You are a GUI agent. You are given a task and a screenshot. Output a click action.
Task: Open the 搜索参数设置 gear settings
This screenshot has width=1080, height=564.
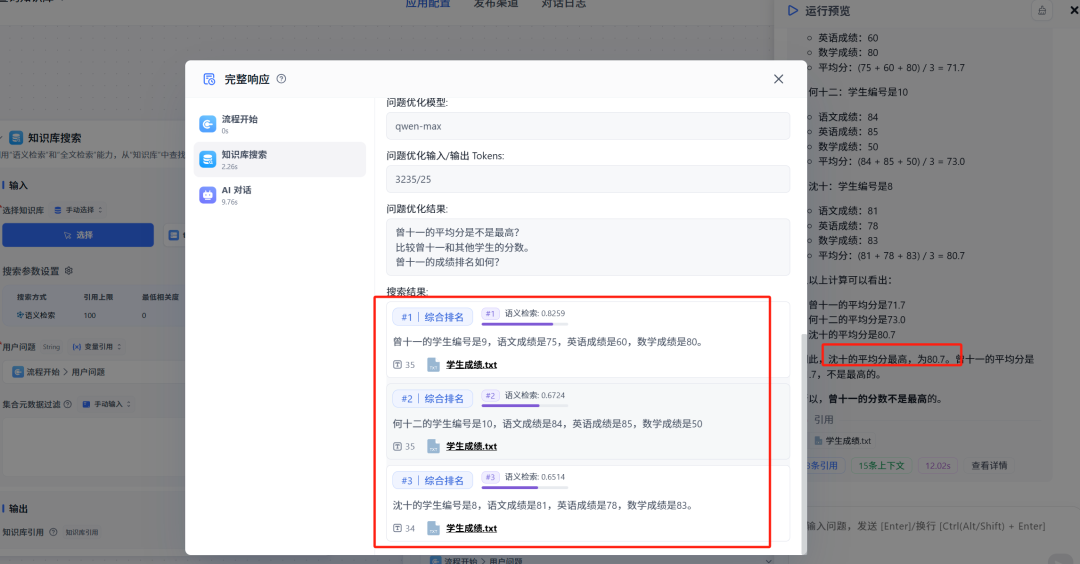(x=69, y=271)
